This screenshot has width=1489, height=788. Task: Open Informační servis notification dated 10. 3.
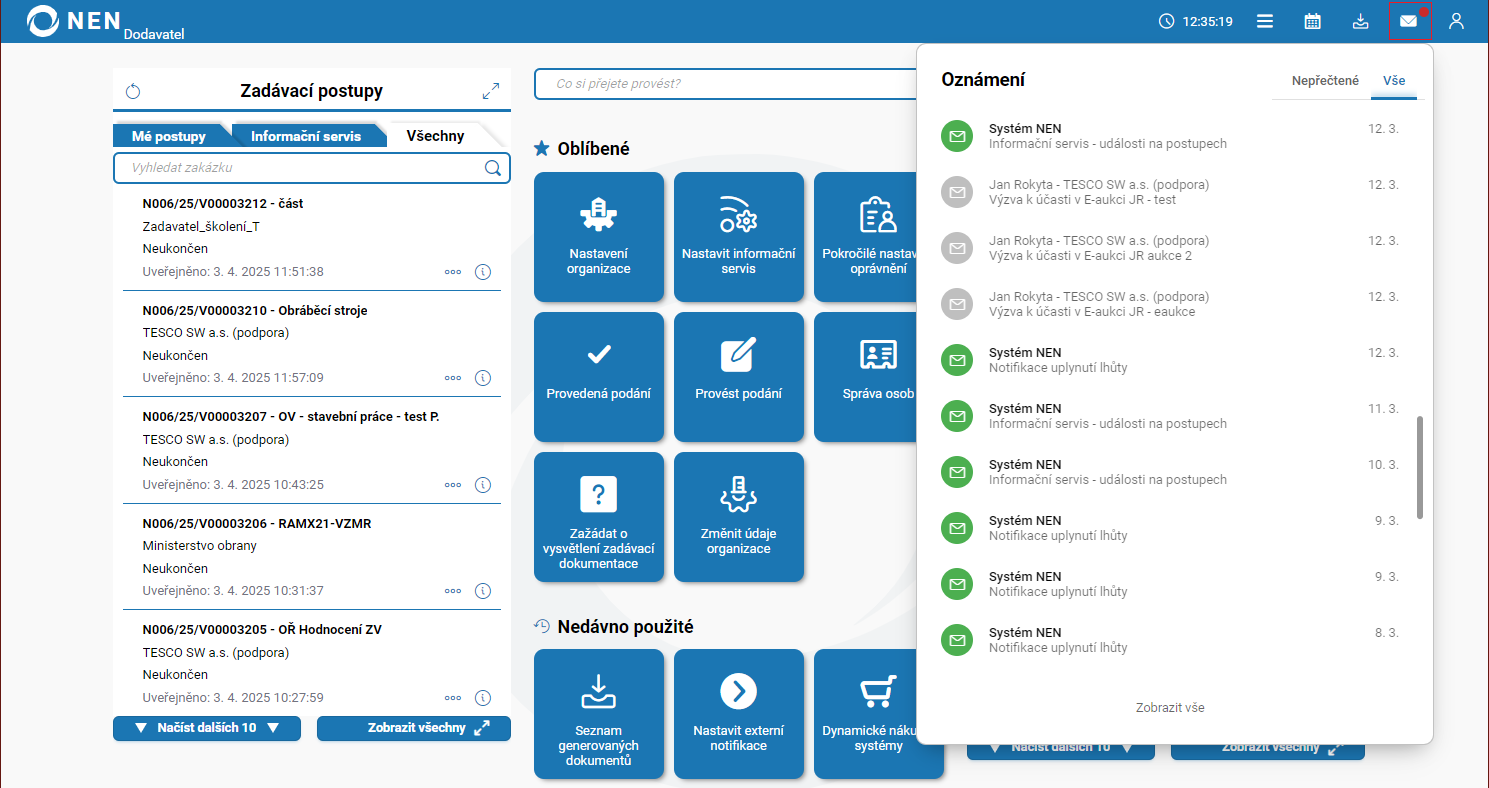point(1170,472)
